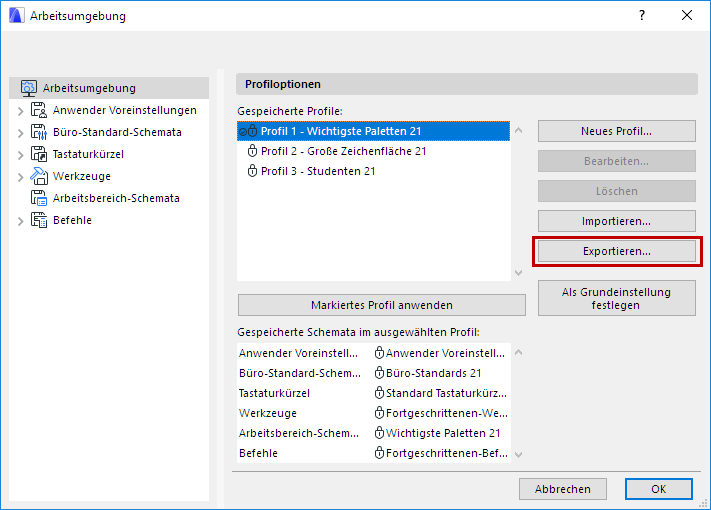711x510 pixels.
Task: Click the Tastaturkürzel tree icon
Action: (x=39, y=154)
